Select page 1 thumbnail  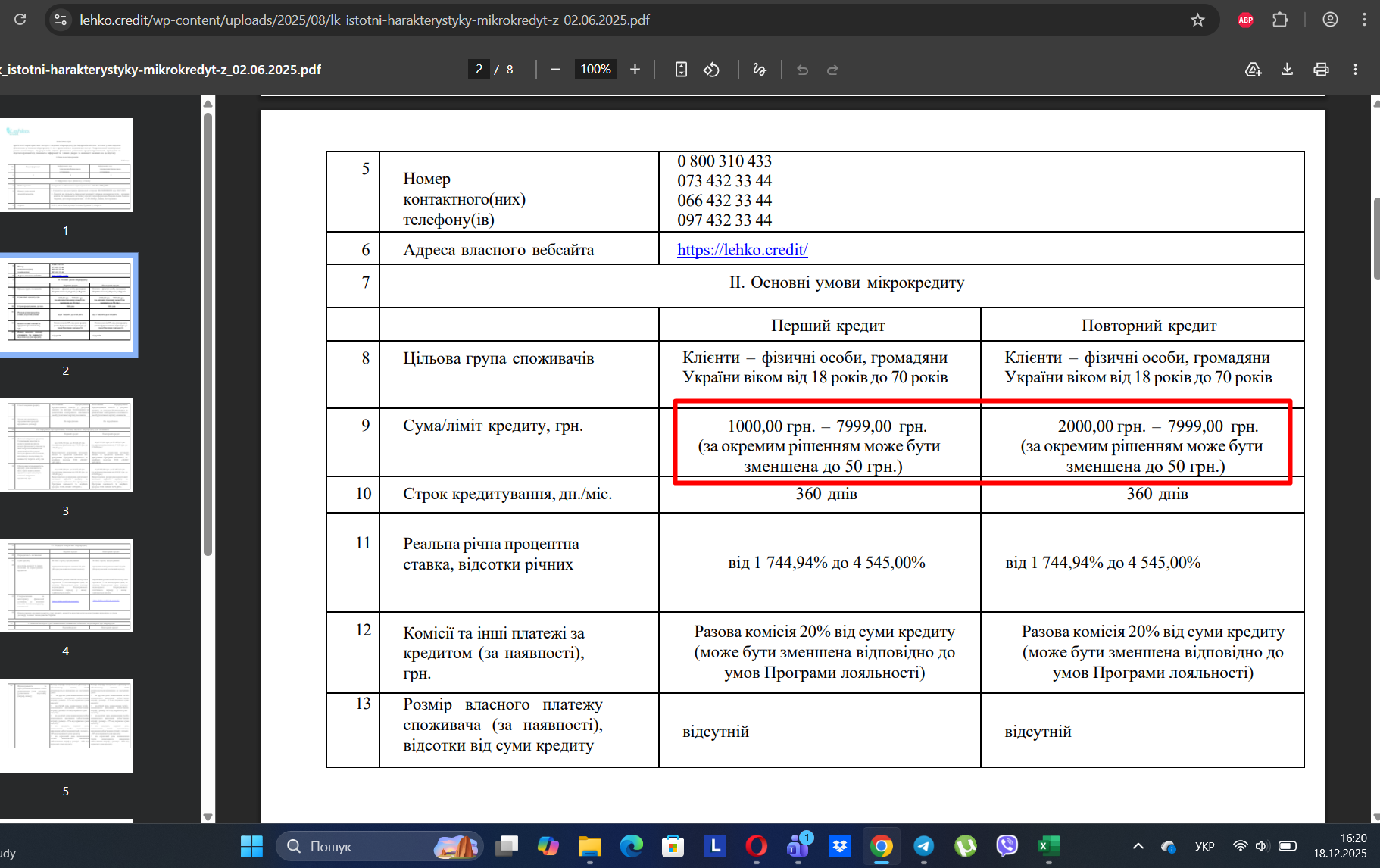[66, 165]
